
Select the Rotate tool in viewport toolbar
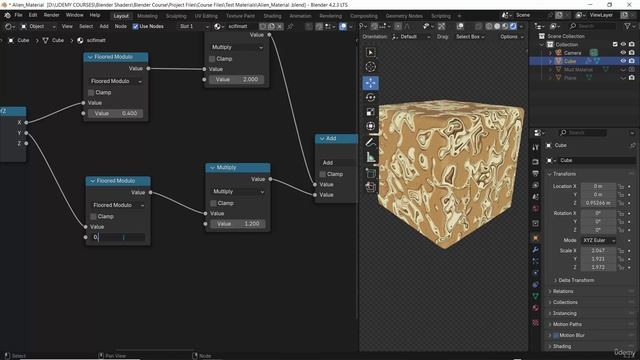pyautogui.click(x=371, y=98)
